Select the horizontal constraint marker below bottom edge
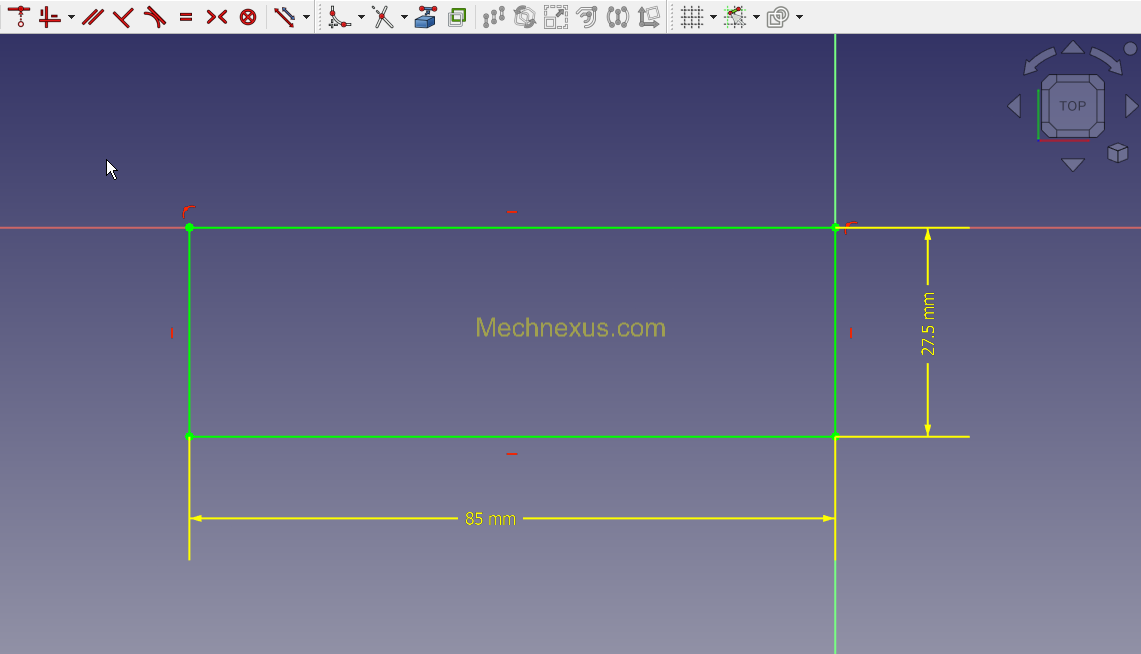 (x=512, y=454)
